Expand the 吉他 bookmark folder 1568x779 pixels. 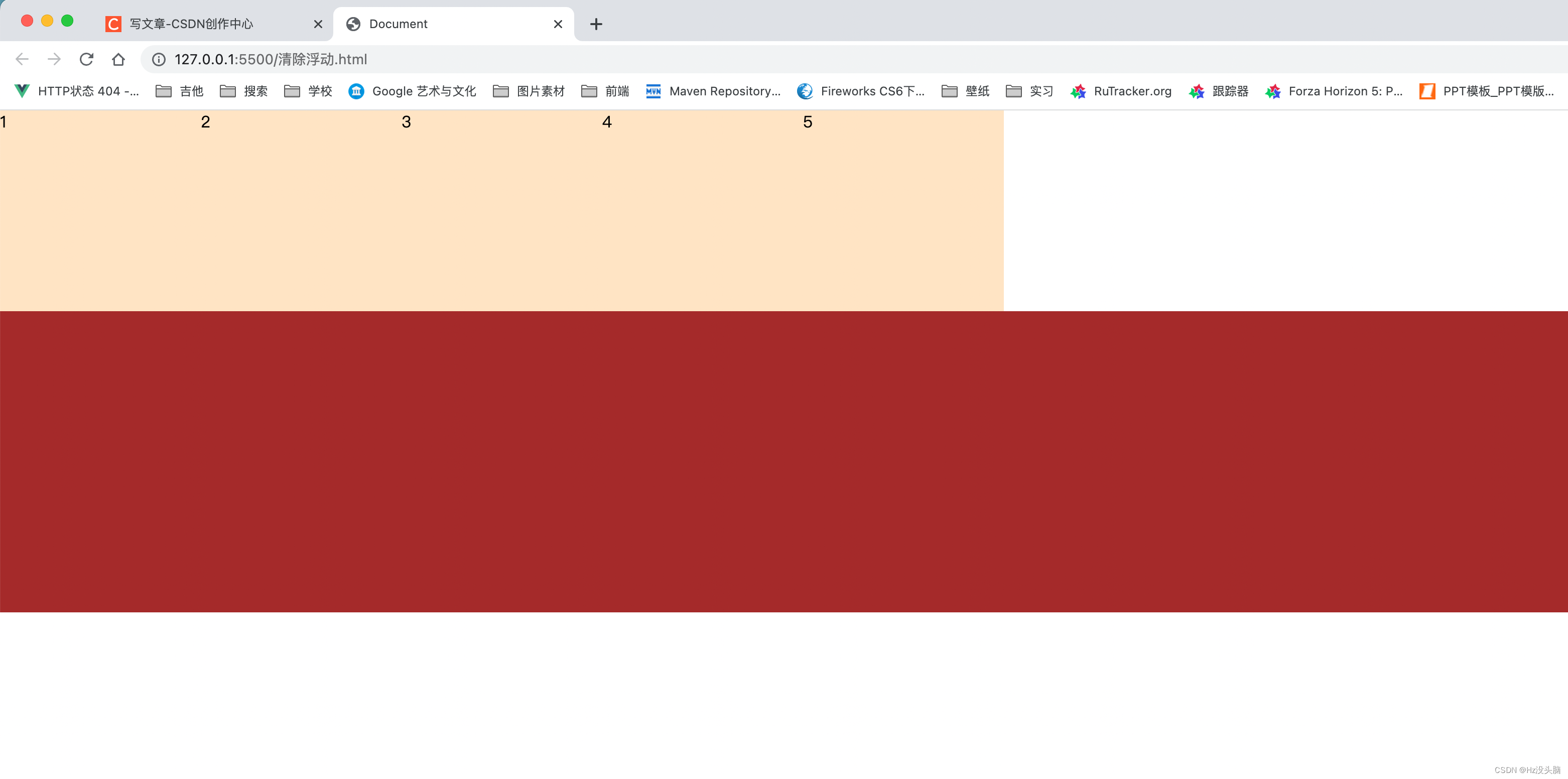pos(180,91)
